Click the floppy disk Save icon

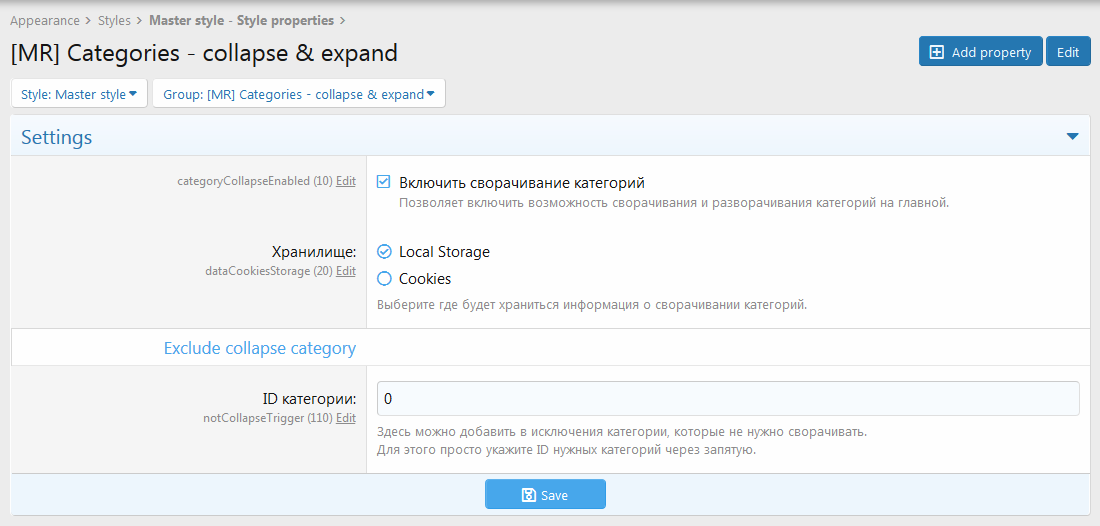coord(529,495)
